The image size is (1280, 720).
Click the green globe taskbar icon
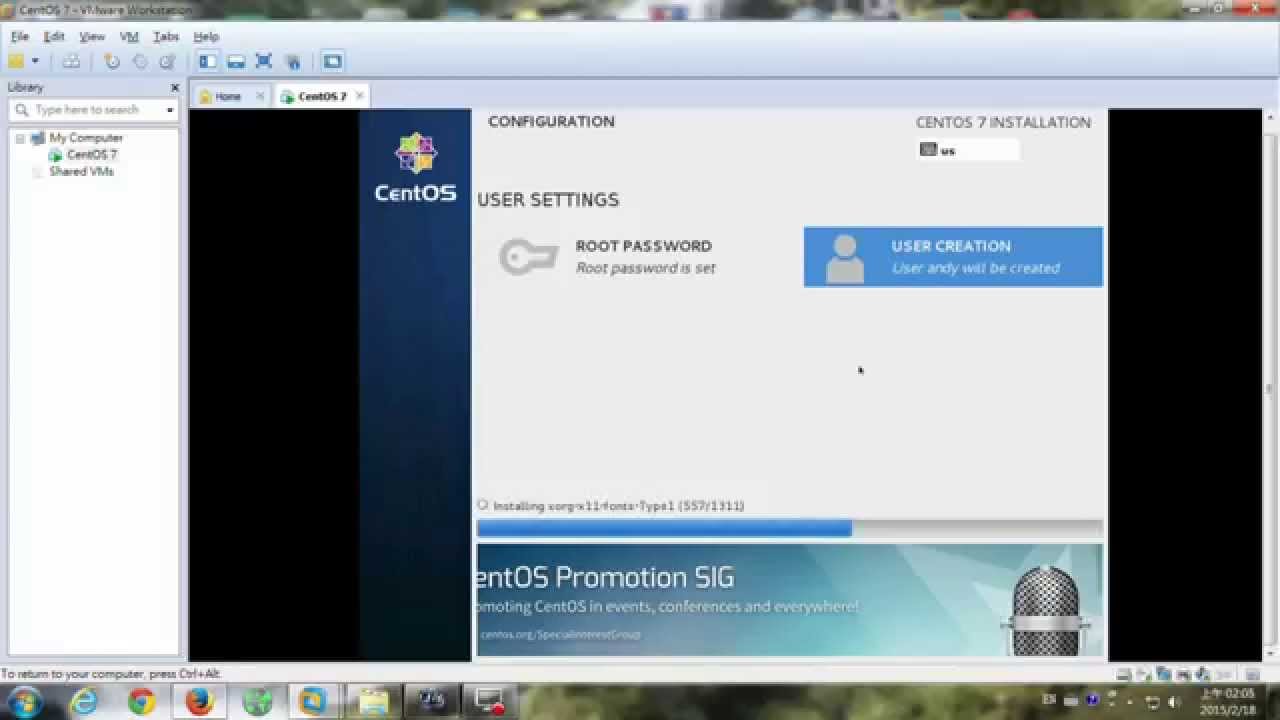pos(257,702)
